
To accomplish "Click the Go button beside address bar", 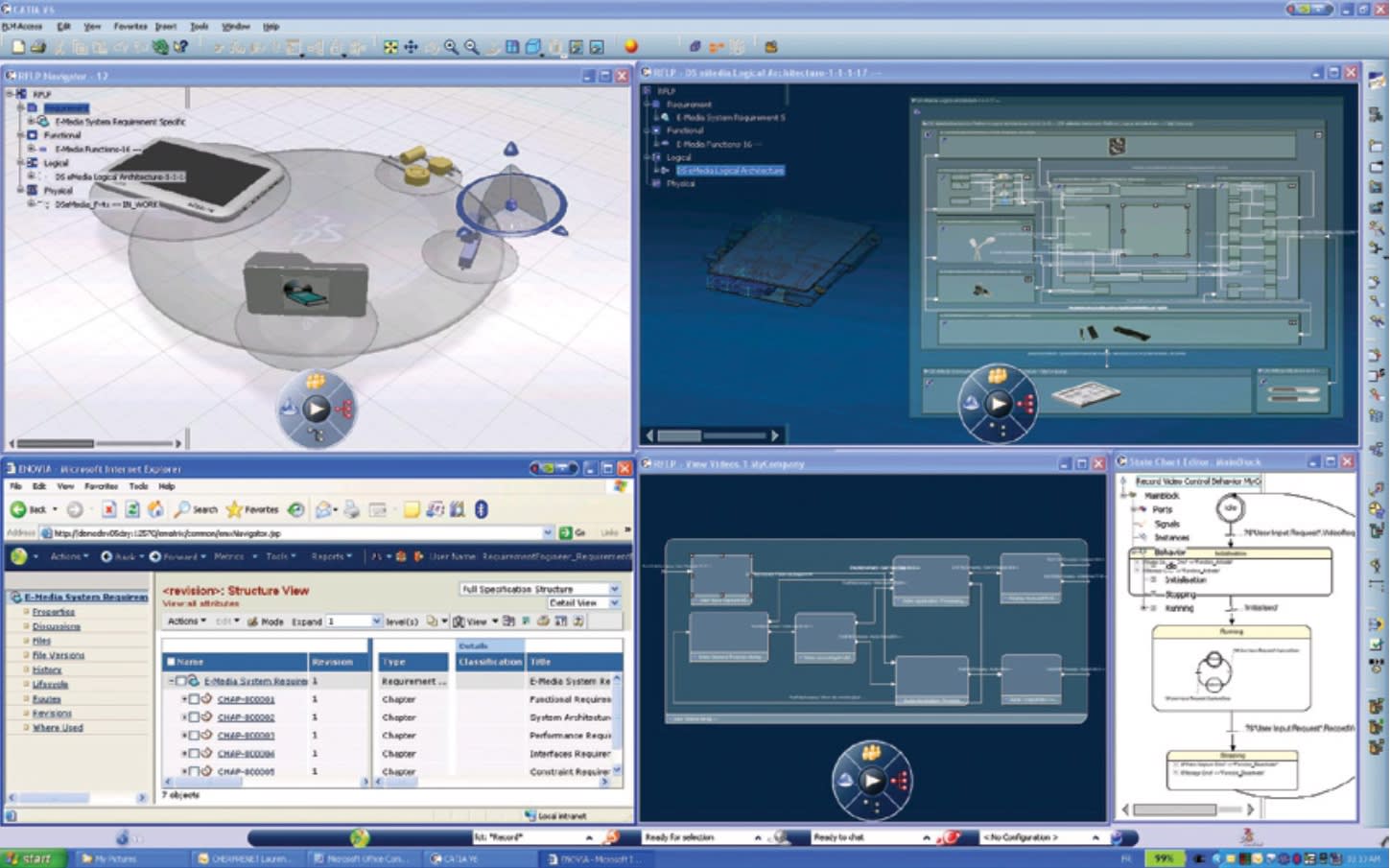I will click(x=573, y=532).
